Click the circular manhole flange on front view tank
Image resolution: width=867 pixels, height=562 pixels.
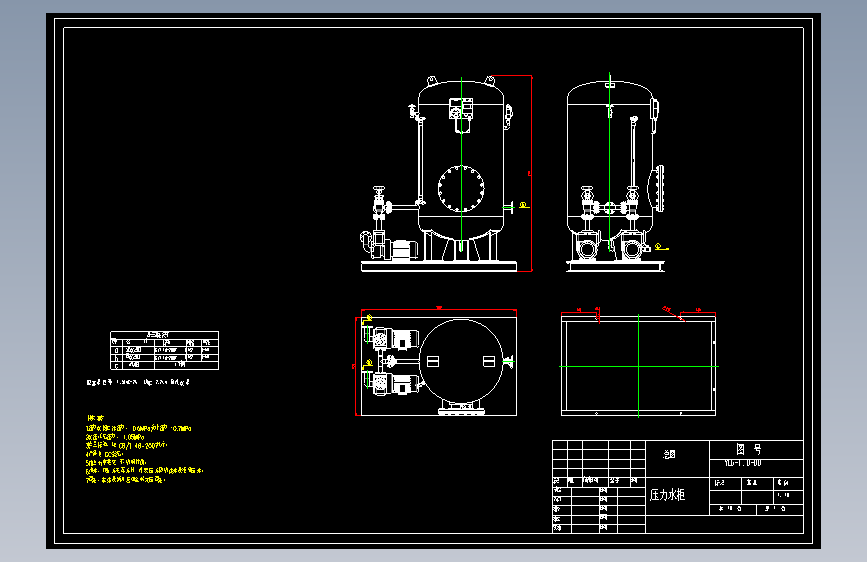click(461, 189)
